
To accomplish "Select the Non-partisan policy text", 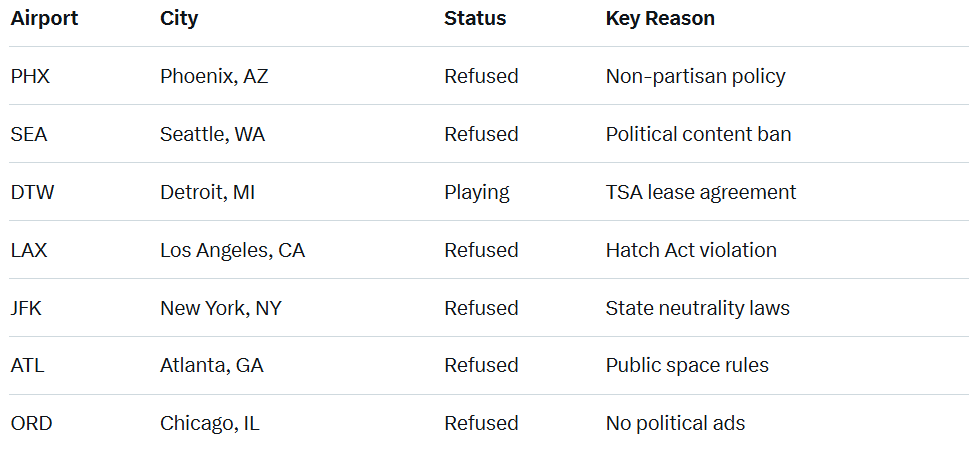I will (695, 76).
